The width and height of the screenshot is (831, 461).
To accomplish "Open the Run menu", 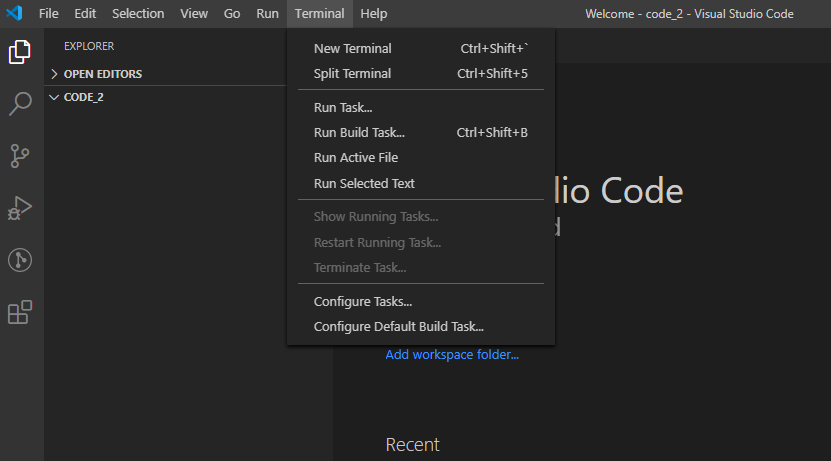I will point(267,14).
